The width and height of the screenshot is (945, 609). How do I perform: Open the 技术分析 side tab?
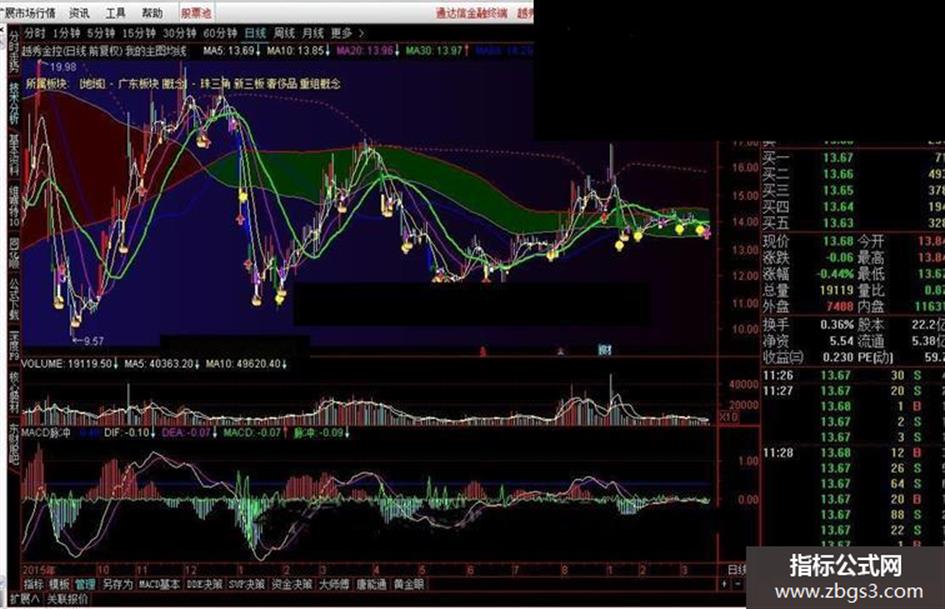[x=14, y=103]
